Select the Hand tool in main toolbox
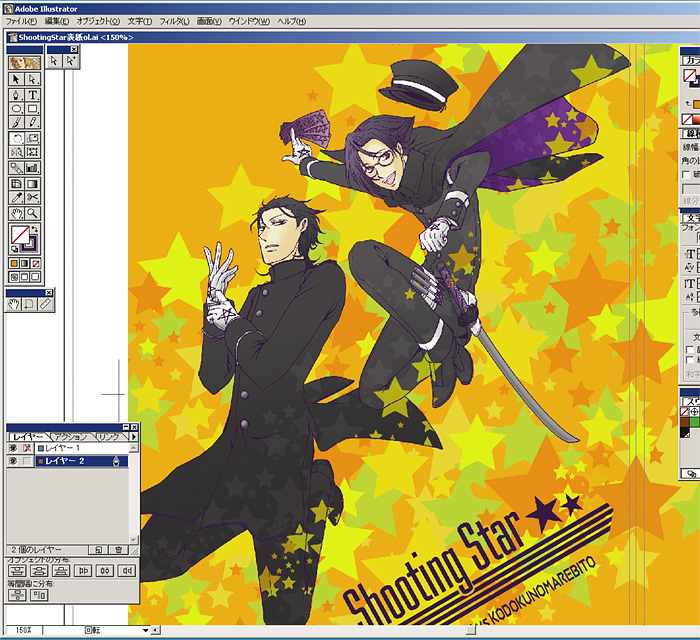This screenshot has width=700, height=640. [x=17, y=214]
